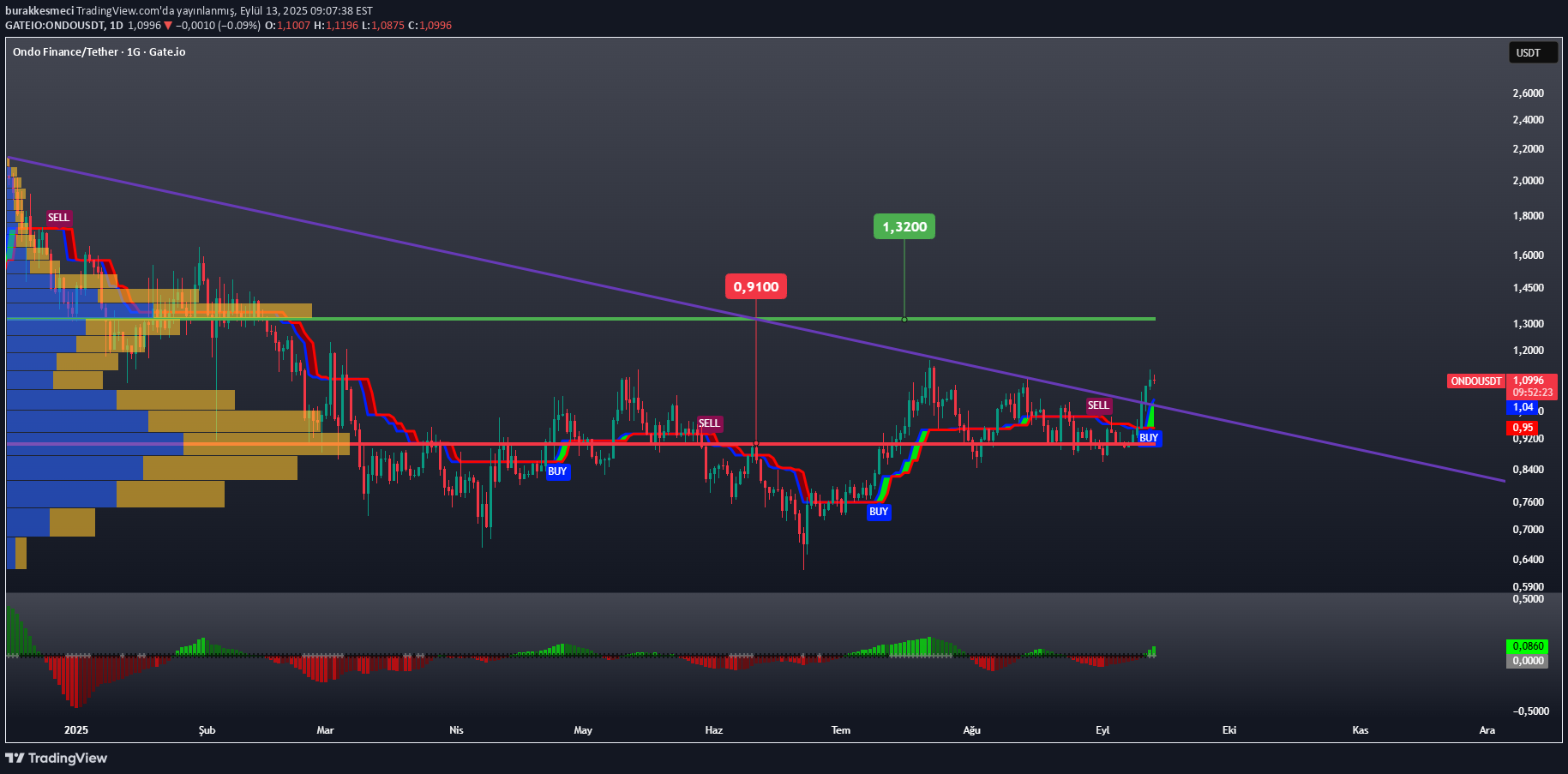Click the SELL signal marker from January 2025
This screenshot has height=774, width=1568.
pyautogui.click(x=58, y=218)
